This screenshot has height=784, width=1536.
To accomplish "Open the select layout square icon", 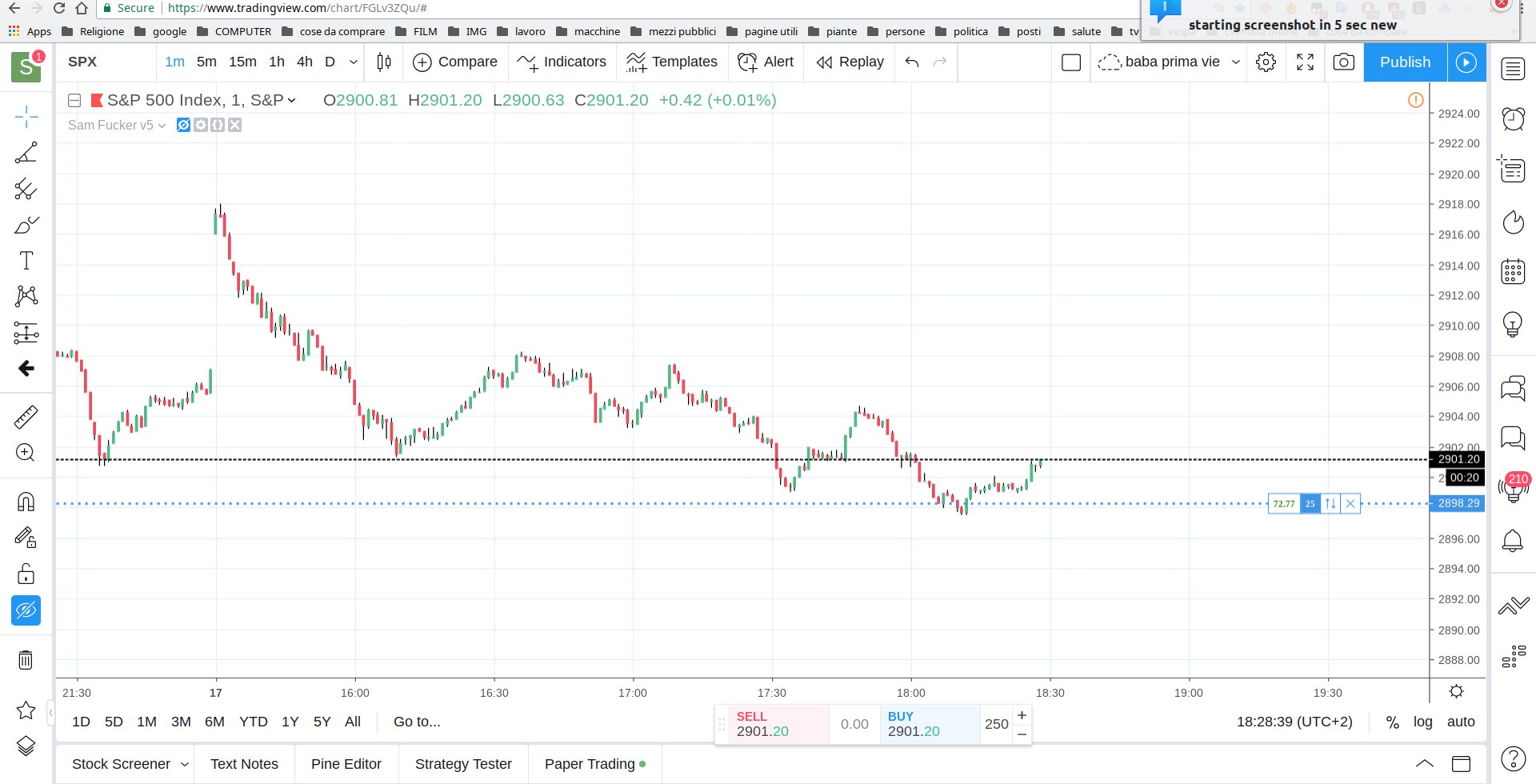I will click(x=1071, y=62).
